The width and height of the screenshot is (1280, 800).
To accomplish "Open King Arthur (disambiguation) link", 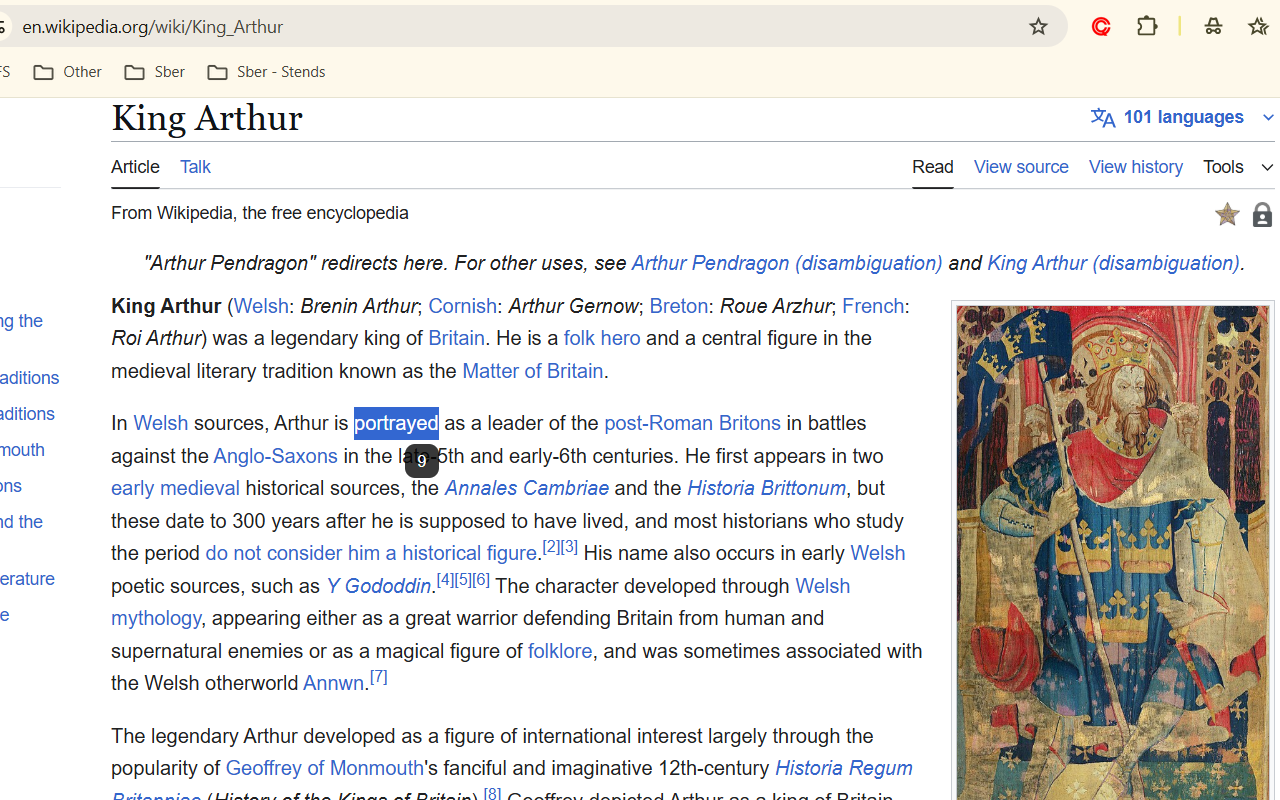I will [1113, 263].
